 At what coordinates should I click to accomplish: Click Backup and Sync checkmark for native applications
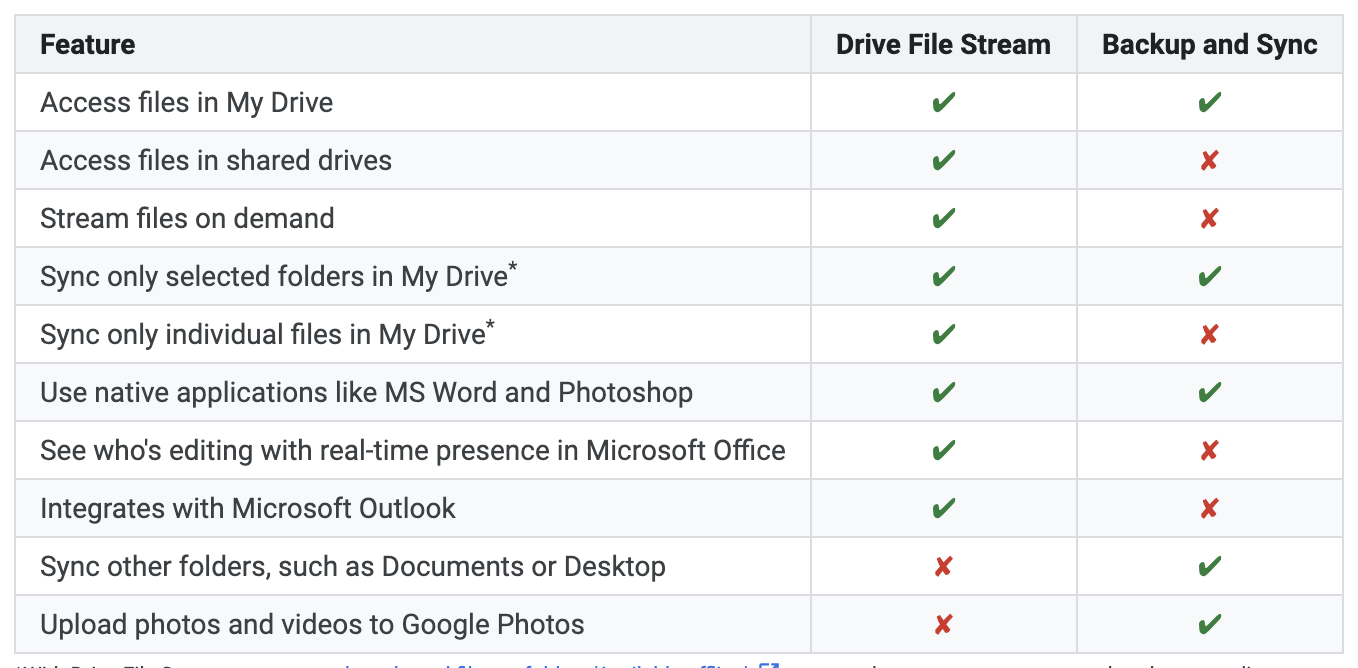[x=1209, y=393]
